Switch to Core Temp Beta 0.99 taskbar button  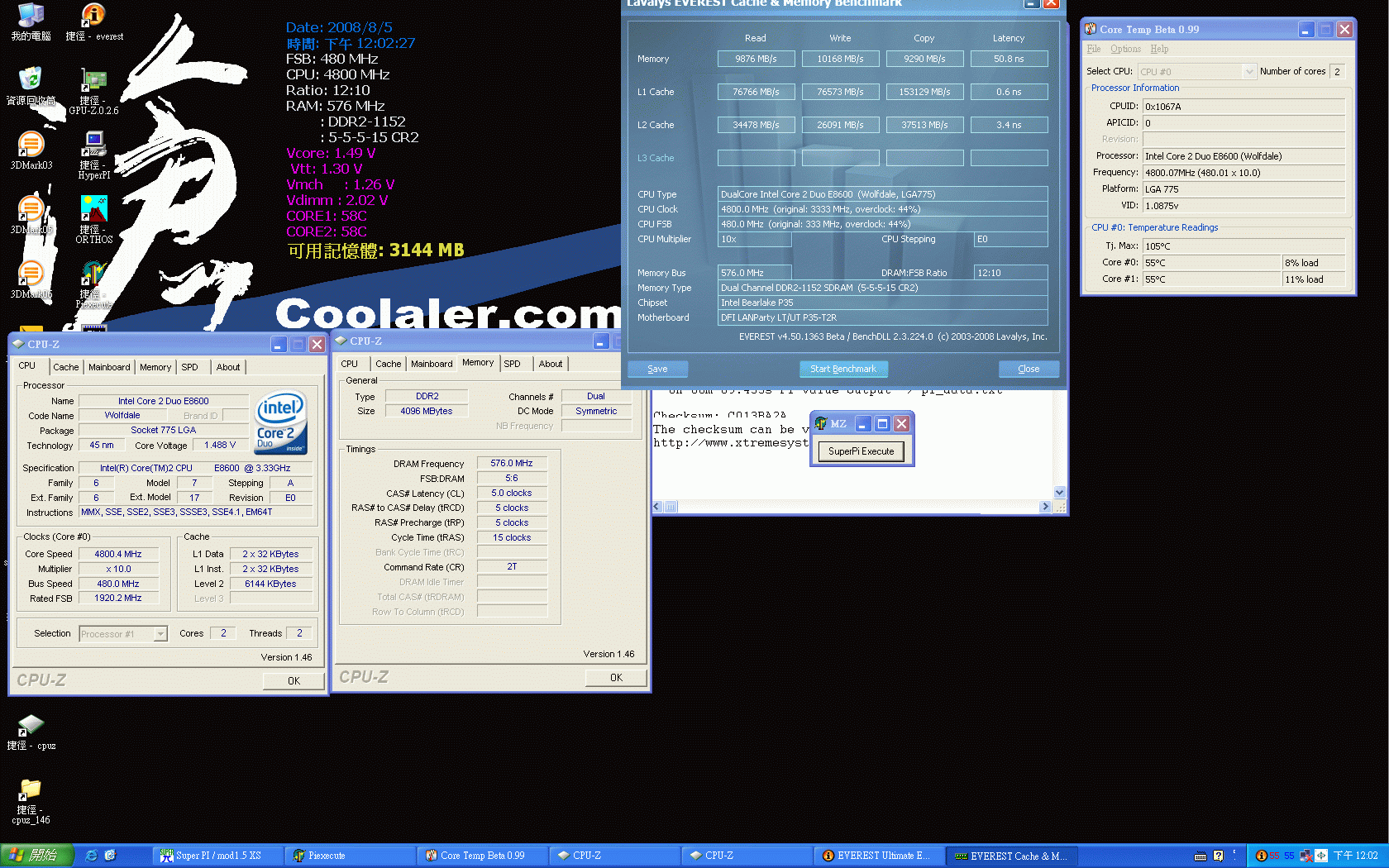pos(483,856)
